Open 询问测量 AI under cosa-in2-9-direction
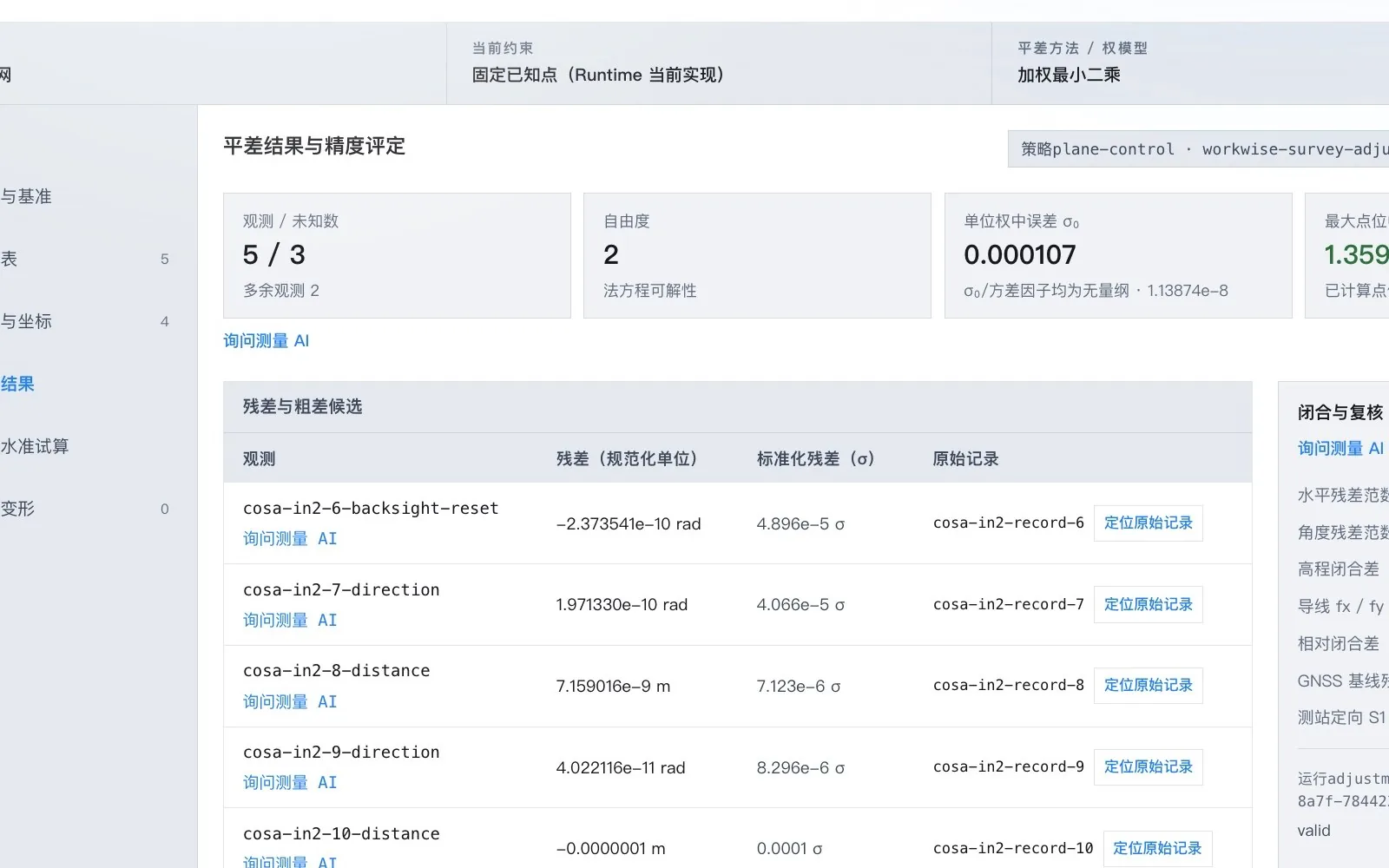 click(x=290, y=782)
